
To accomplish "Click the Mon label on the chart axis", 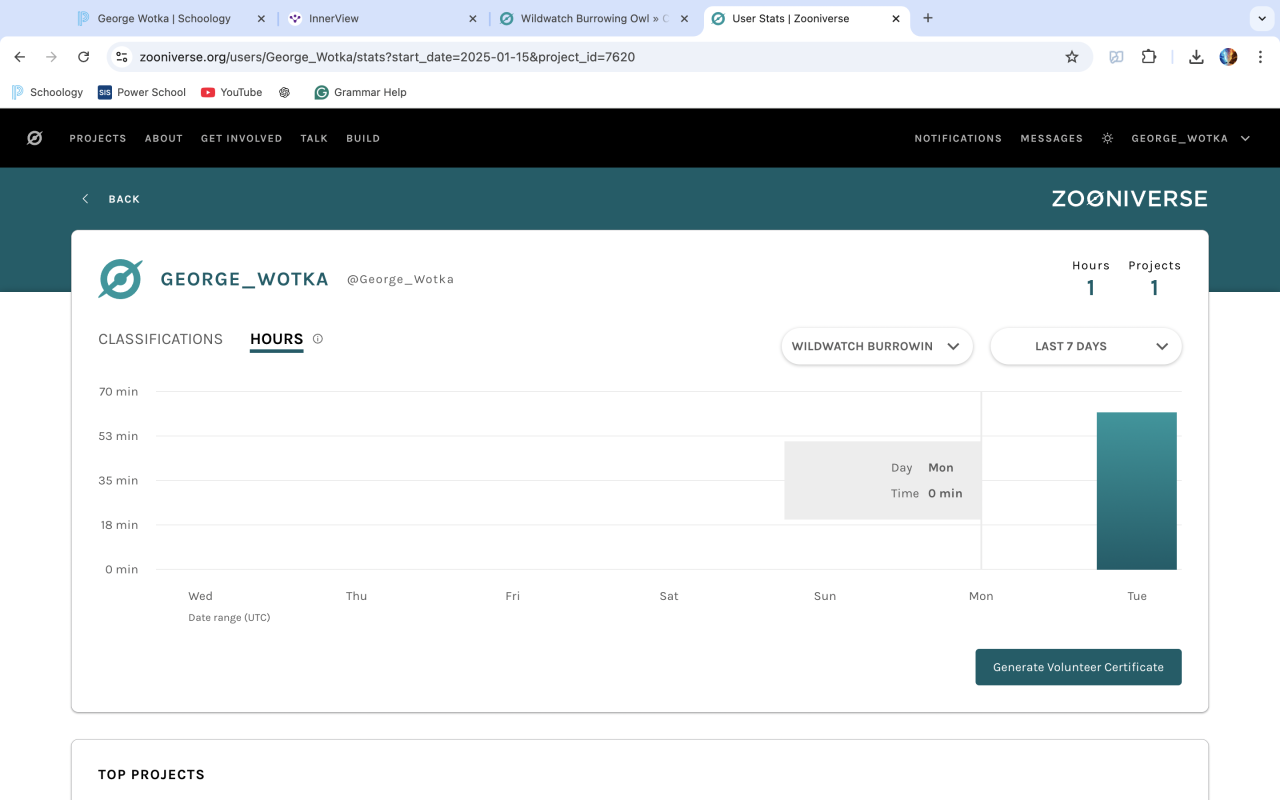I will (x=981, y=596).
